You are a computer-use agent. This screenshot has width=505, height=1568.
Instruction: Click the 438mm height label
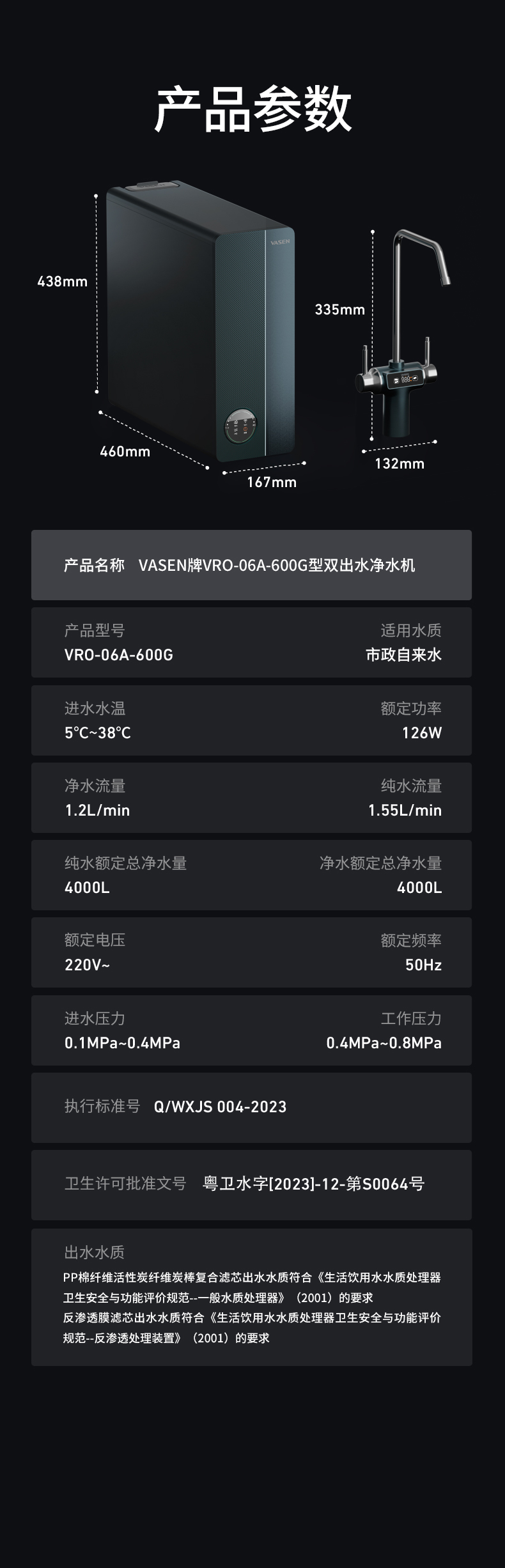pyautogui.click(x=62, y=281)
